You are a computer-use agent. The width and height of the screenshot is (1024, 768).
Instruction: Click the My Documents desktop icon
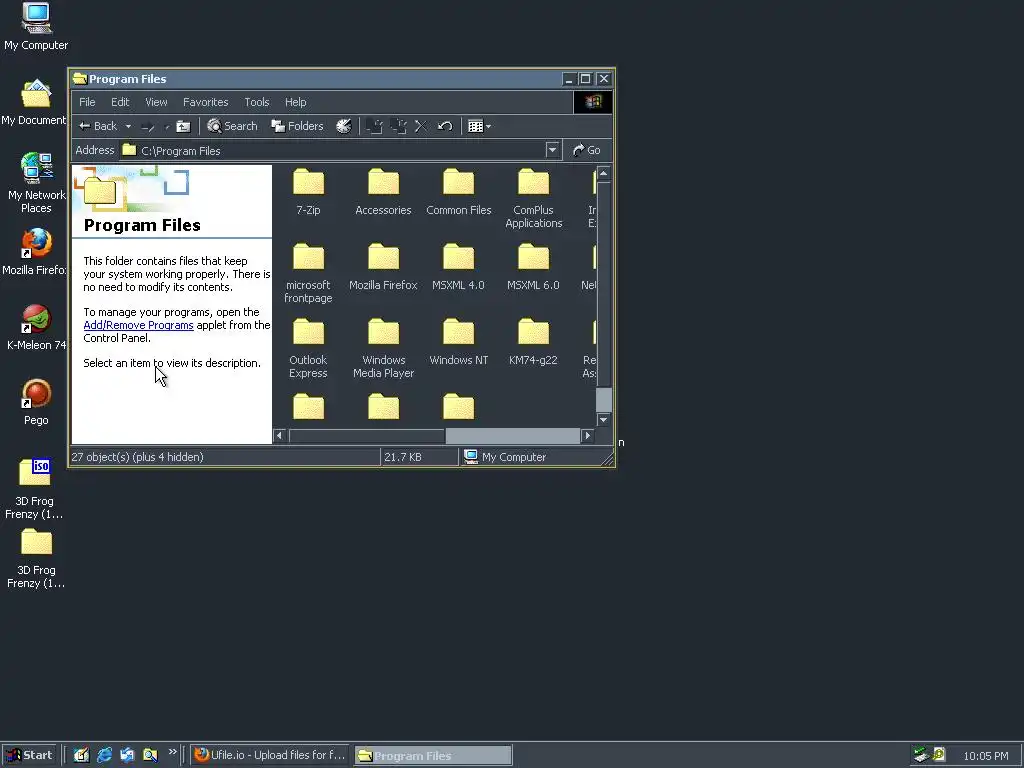coord(36,103)
